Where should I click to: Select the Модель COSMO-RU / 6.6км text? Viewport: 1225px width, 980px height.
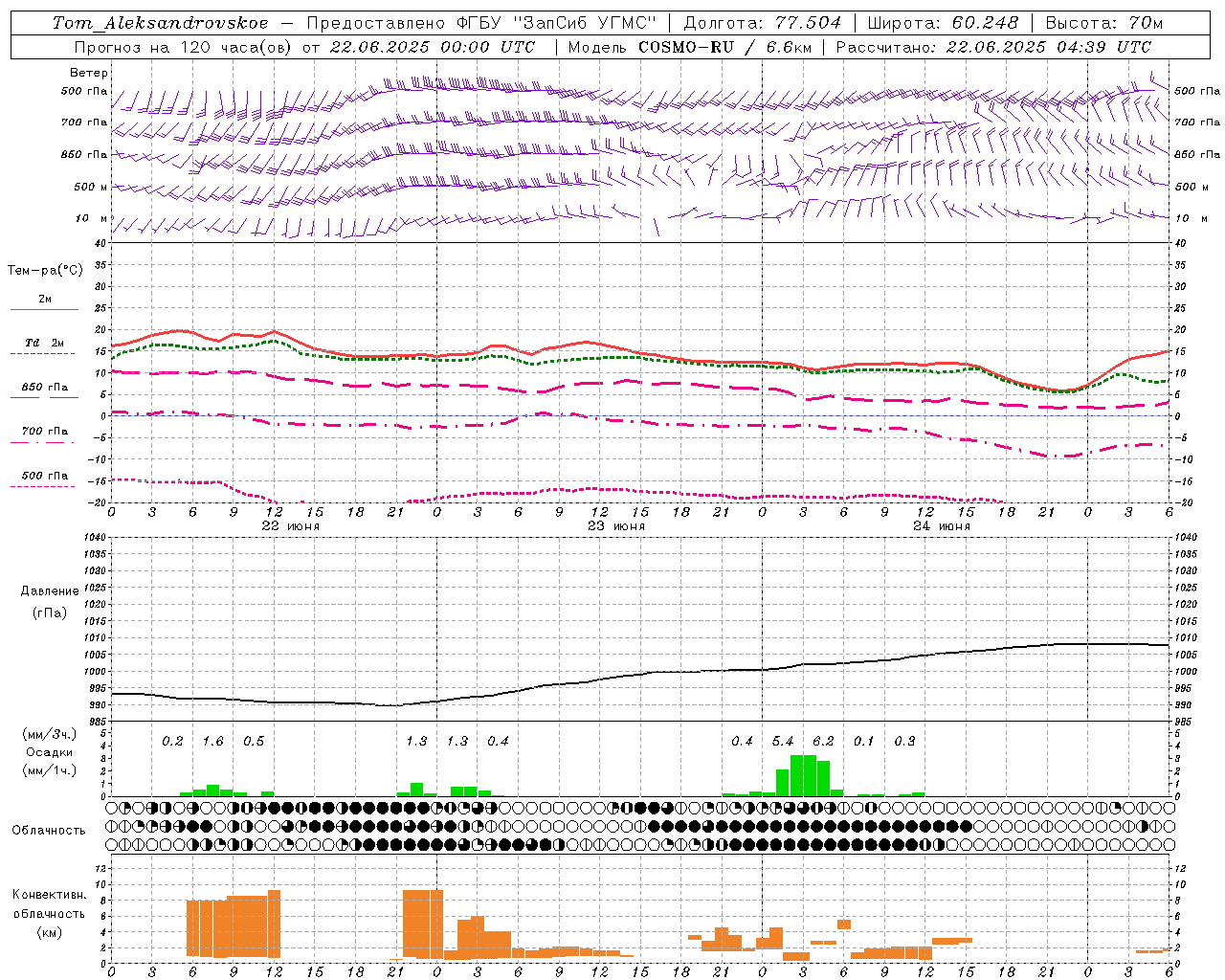pyautogui.click(x=688, y=47)
